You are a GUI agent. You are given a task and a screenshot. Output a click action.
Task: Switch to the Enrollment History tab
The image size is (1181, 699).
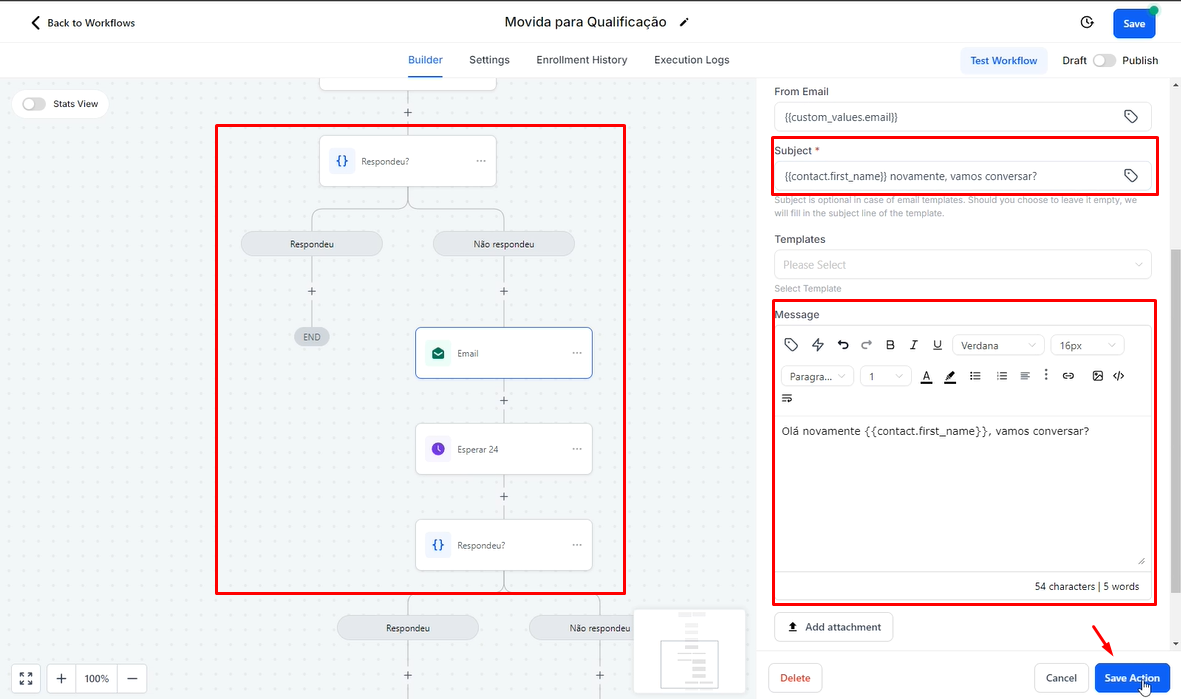(581, 60)
